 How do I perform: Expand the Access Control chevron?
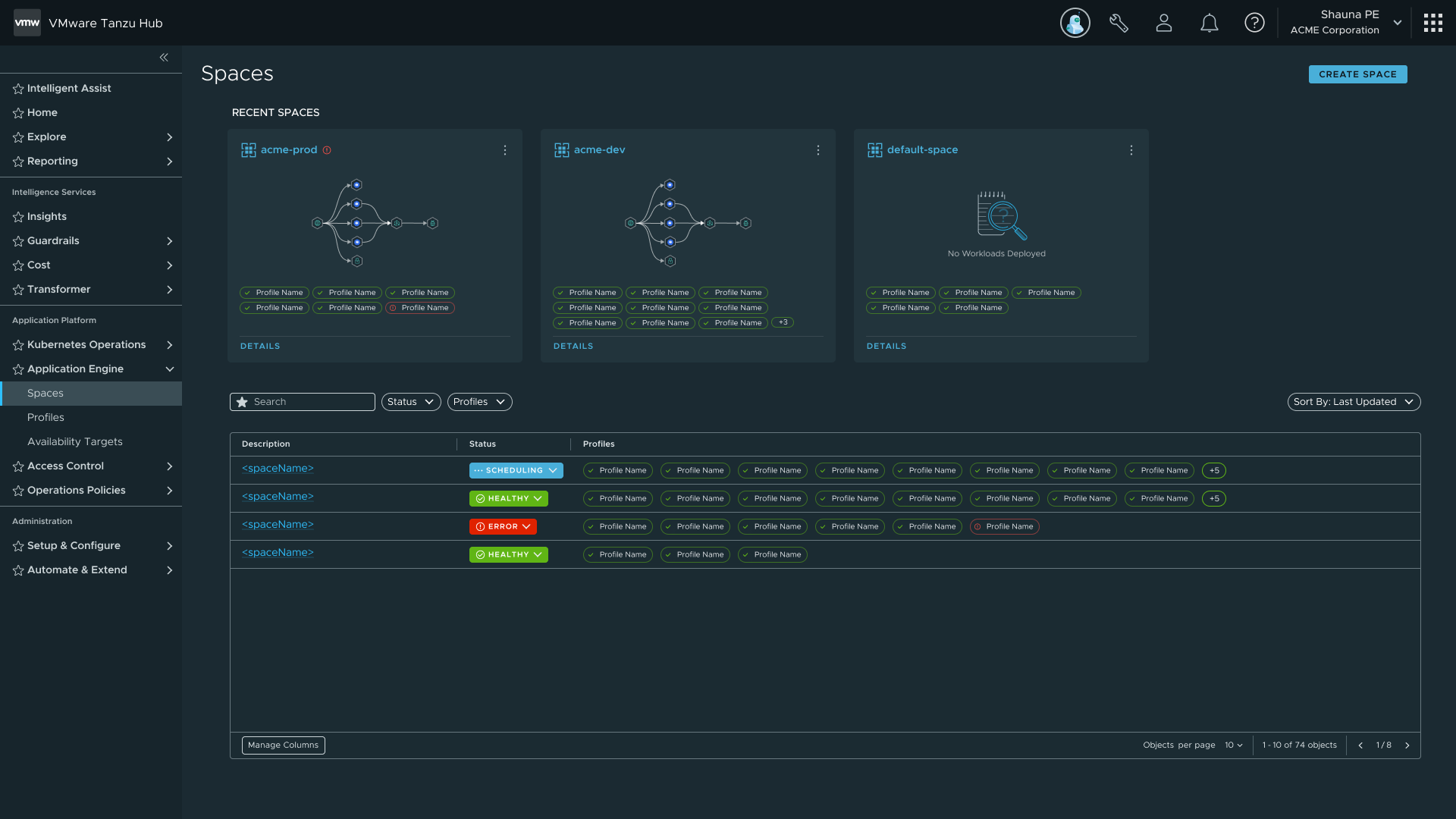(170, 466)
